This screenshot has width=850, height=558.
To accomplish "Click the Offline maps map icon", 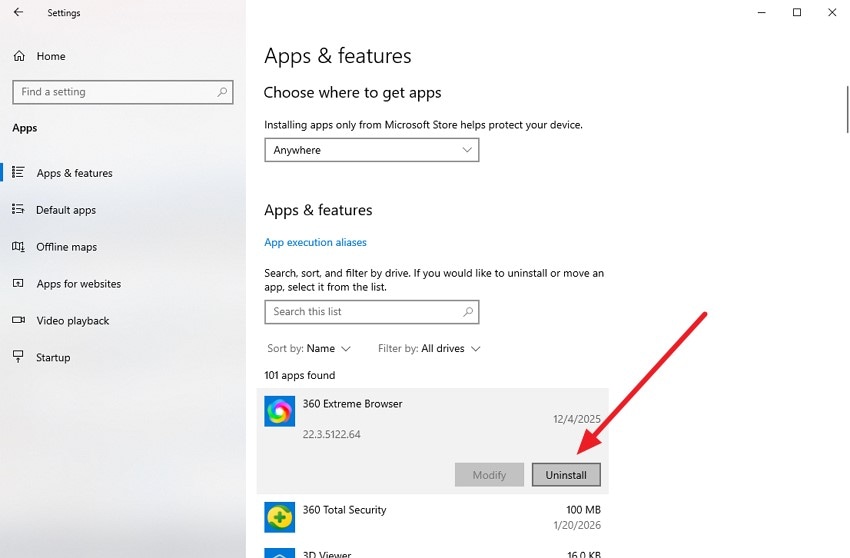I will coord(18,247).
